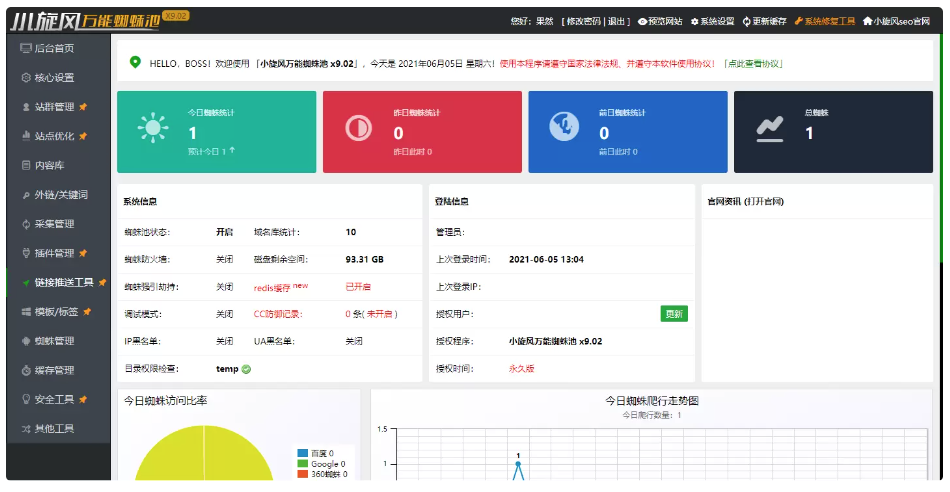Click the red redis缓存 label
Viewport: 950px width, 492px height.
[x=281, y=287]
